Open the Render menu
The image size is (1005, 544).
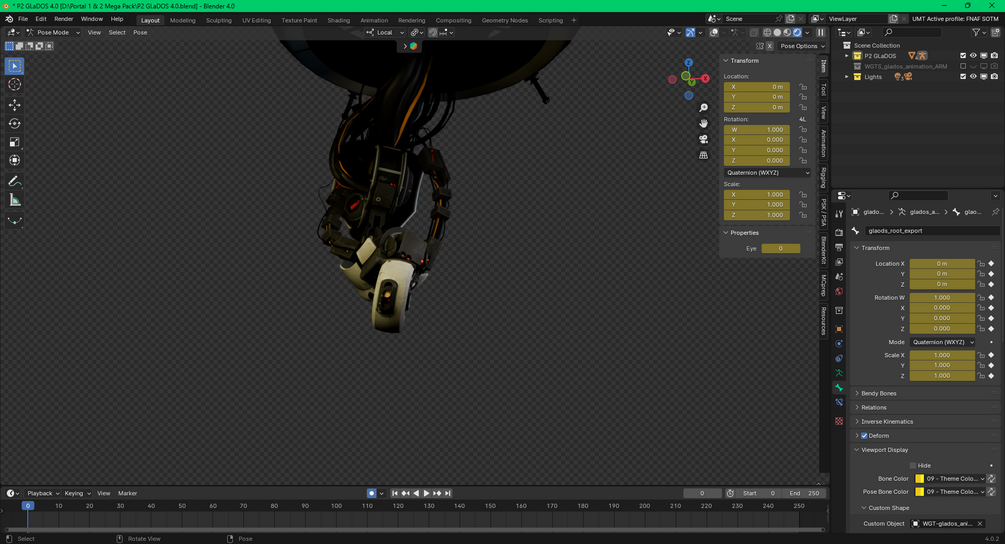tap(63, 19)
